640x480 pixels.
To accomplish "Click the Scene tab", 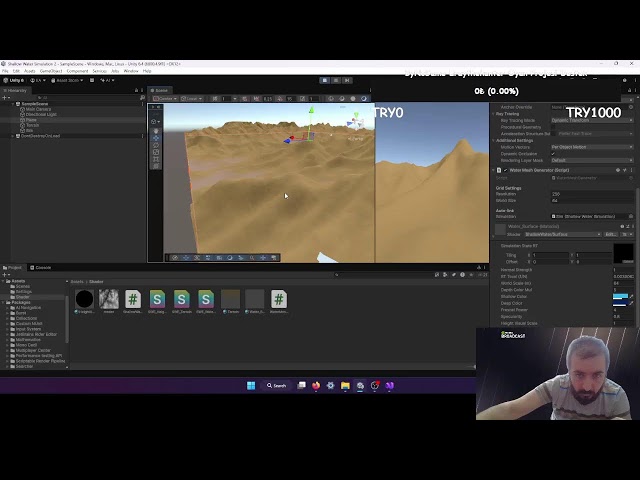I will (x=159, y=91).
